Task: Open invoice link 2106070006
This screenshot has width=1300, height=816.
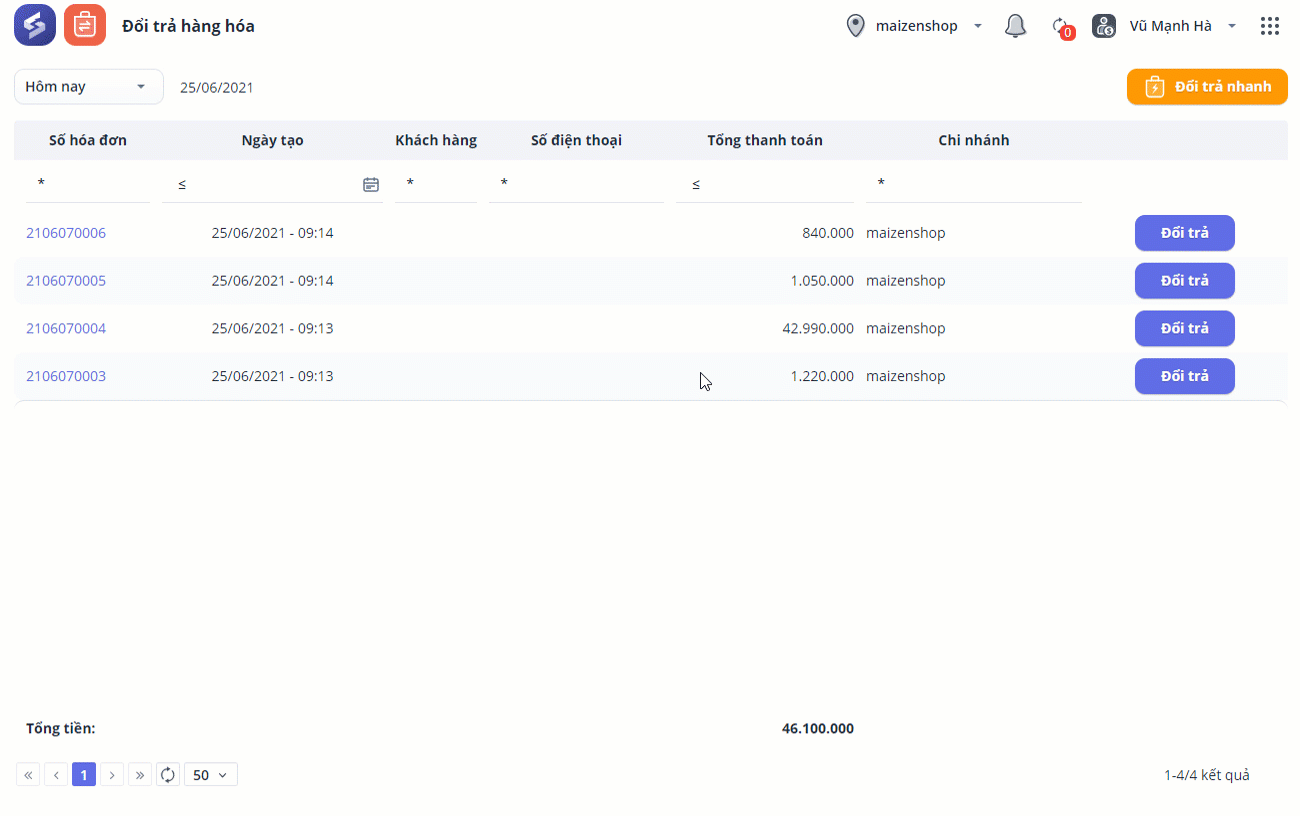Action: (x=66, y=233)
